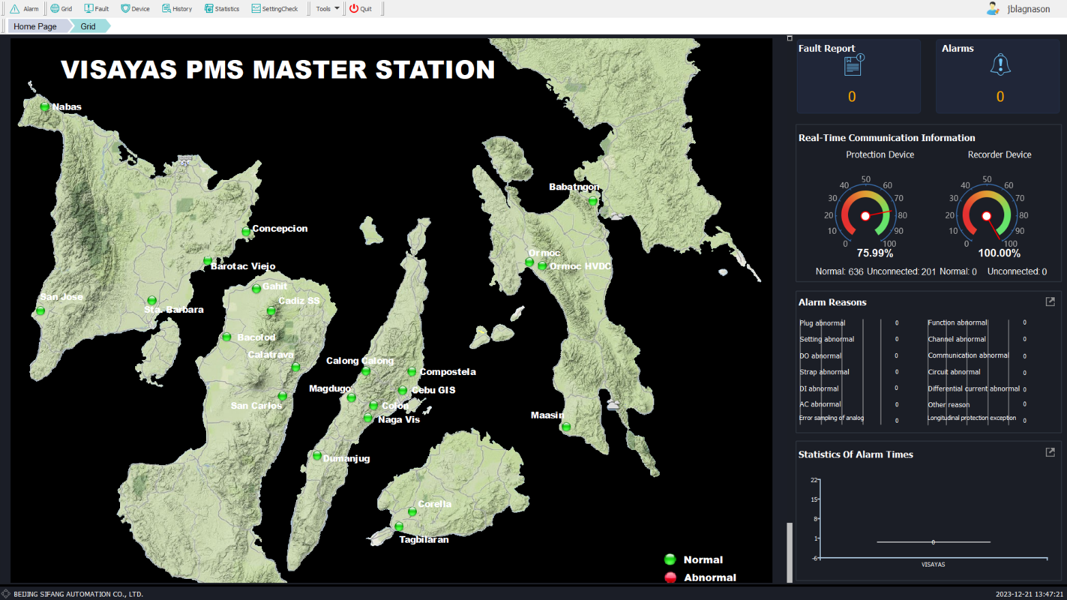Switch to the Home Page tab
1067x600 pixels.
[33, 26]
